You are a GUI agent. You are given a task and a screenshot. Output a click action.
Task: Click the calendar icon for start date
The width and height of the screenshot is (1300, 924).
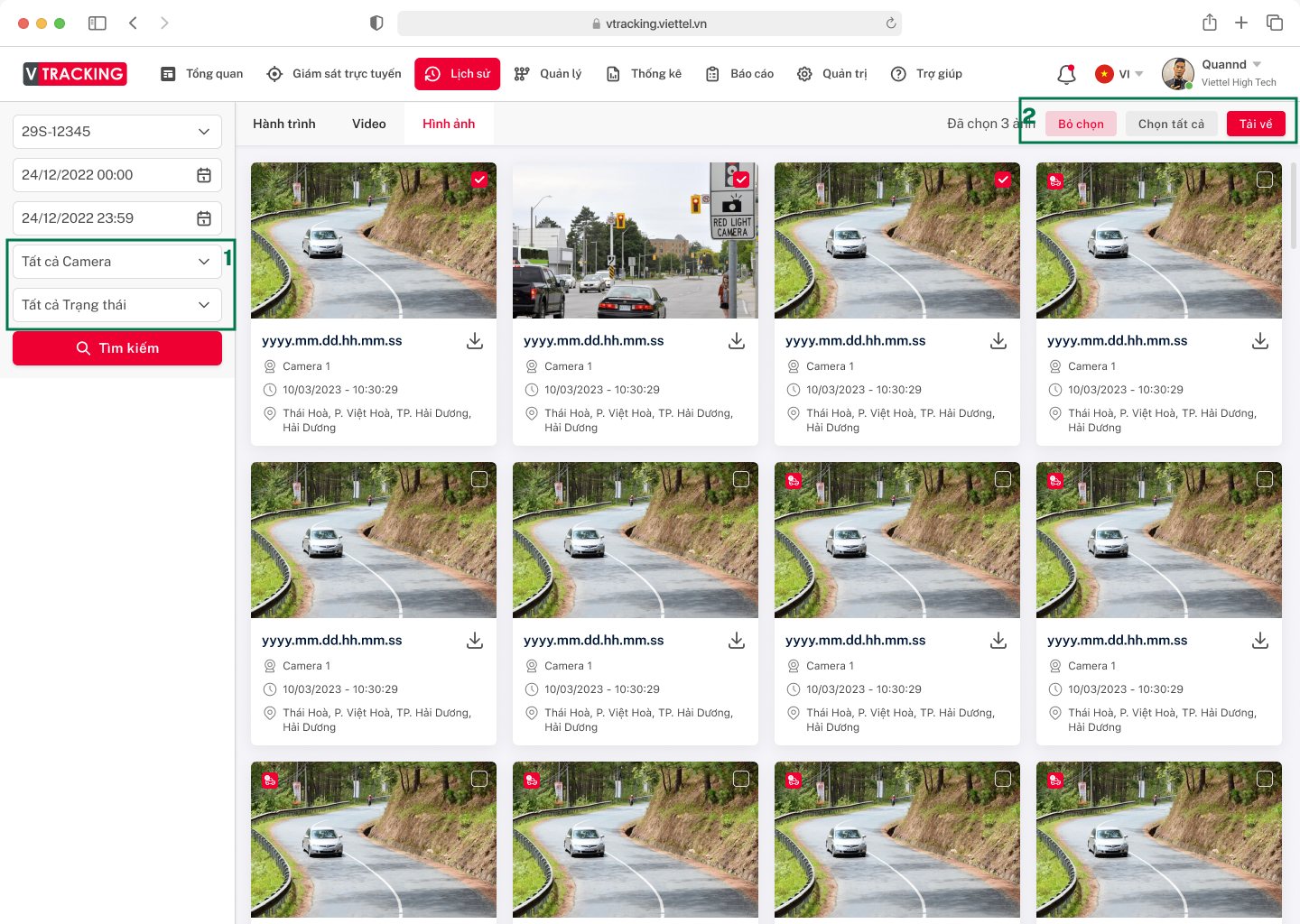coord(204,175)
